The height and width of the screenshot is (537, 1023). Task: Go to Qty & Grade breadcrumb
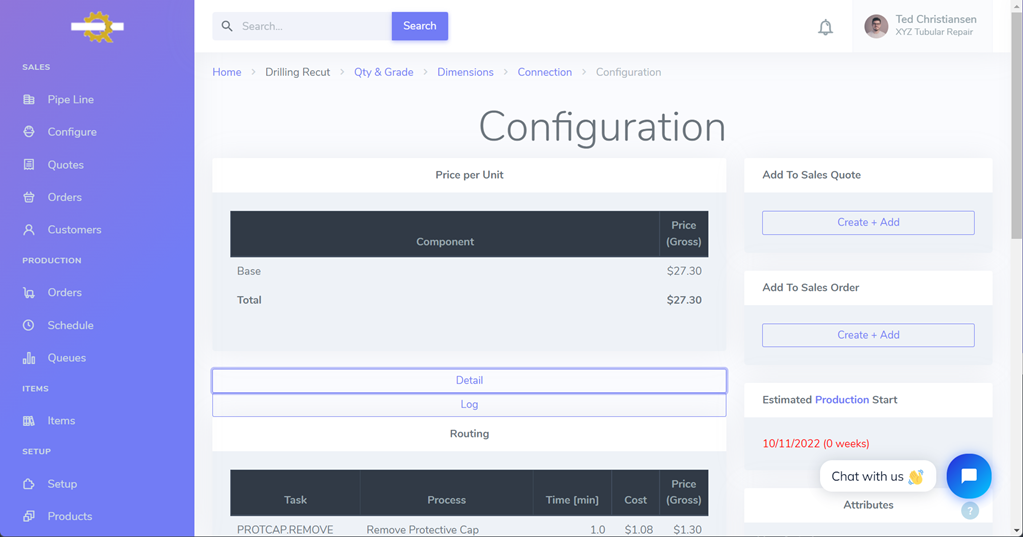coord(383,73)
